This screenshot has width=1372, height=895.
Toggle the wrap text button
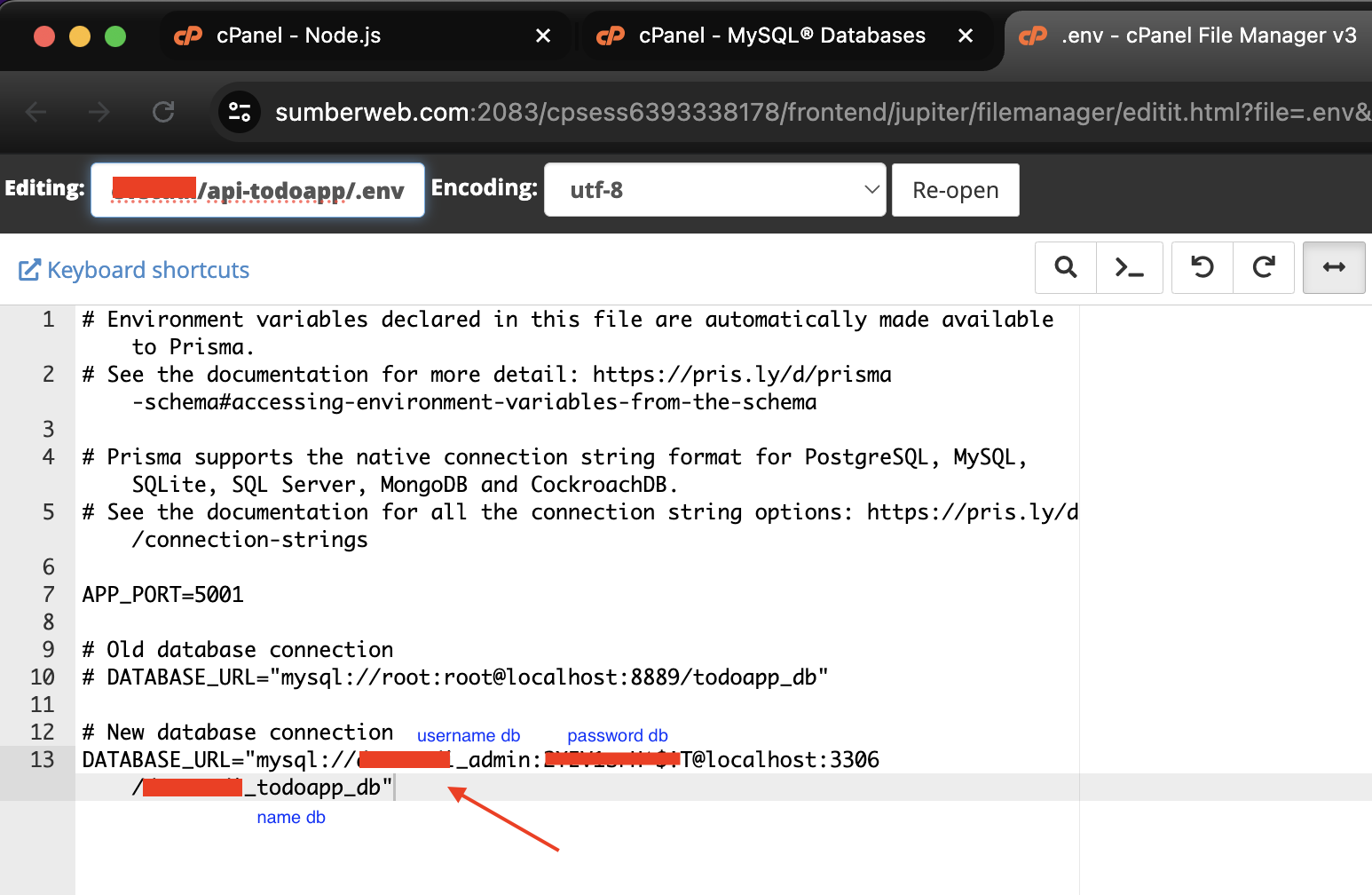1334,267
